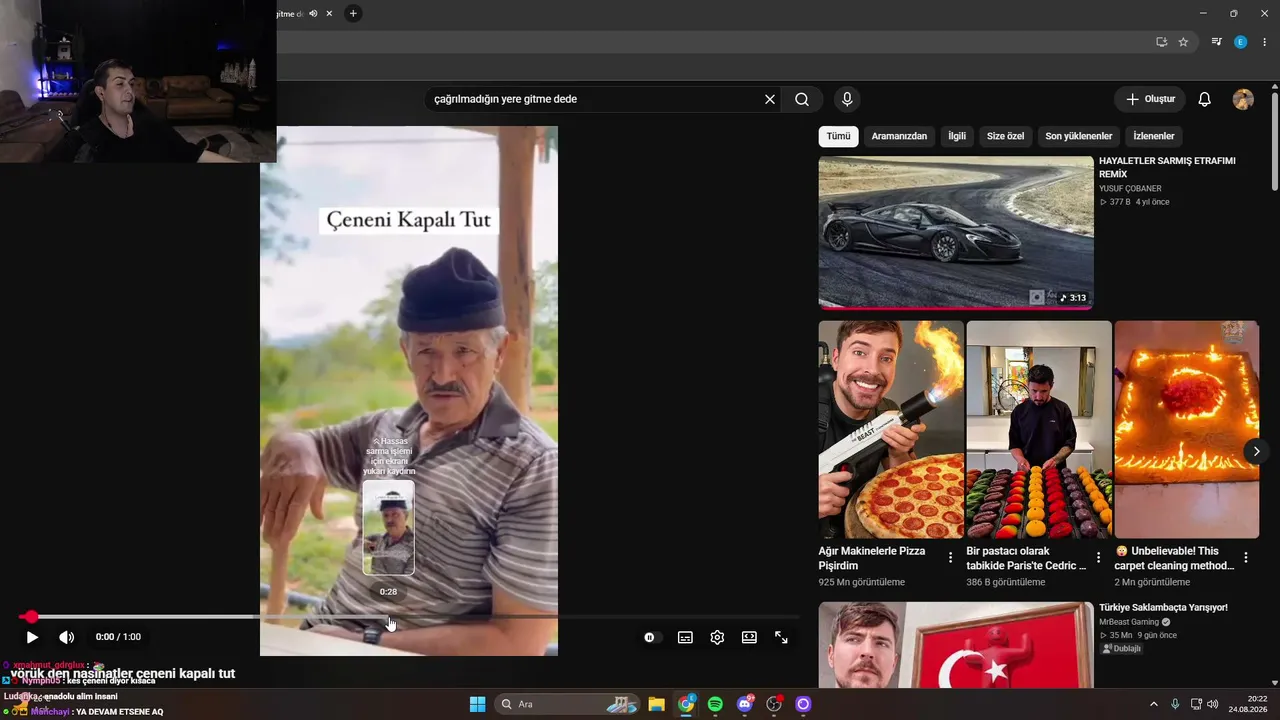Open the Oluştur create menu
Viewport: 1280px width, 720px height.
(x=1150, y=99)
